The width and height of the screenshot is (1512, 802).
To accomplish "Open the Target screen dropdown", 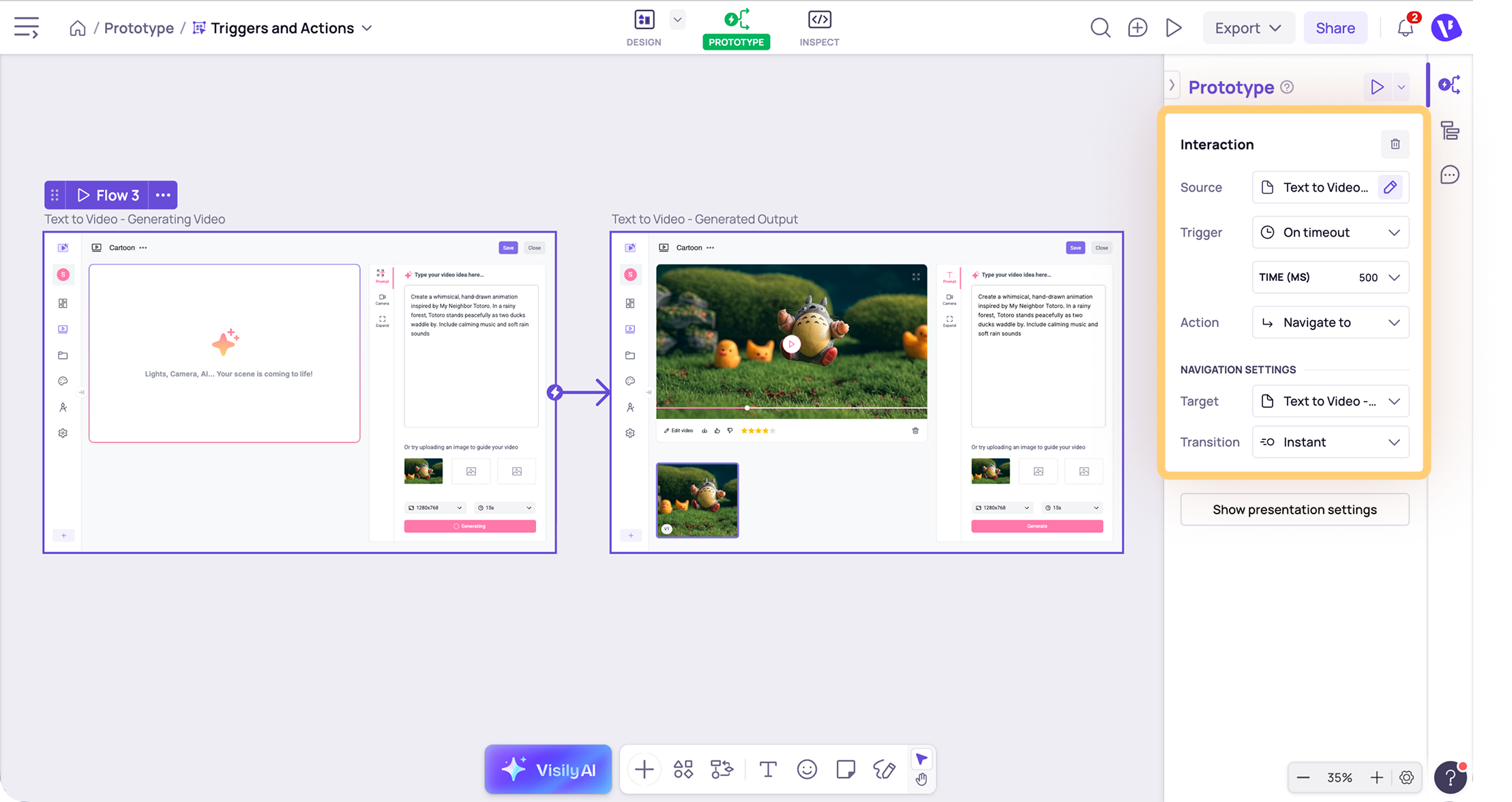I will [1331, 401].
